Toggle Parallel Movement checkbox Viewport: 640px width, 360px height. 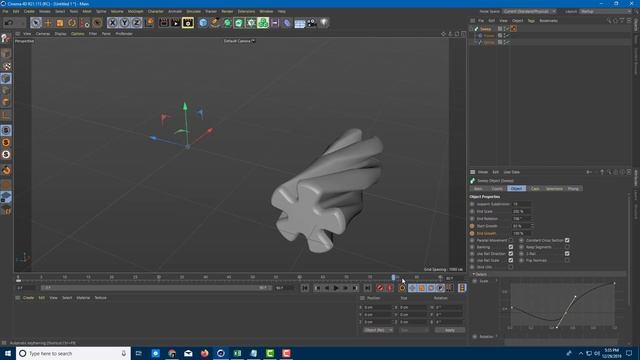(x=511, y=240)
